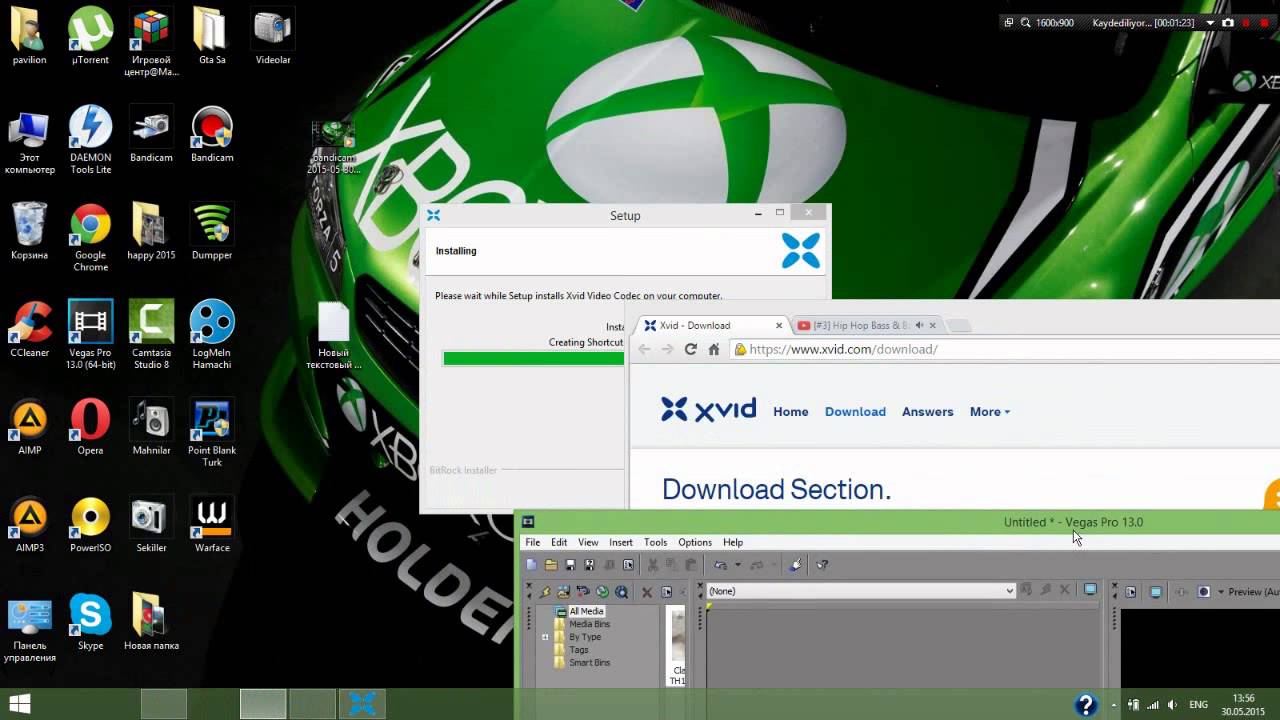The height and width of the screenshot is (720, 1280).
Task: Open the µTorrent desktop icon
Action: [x=90, y=37]
